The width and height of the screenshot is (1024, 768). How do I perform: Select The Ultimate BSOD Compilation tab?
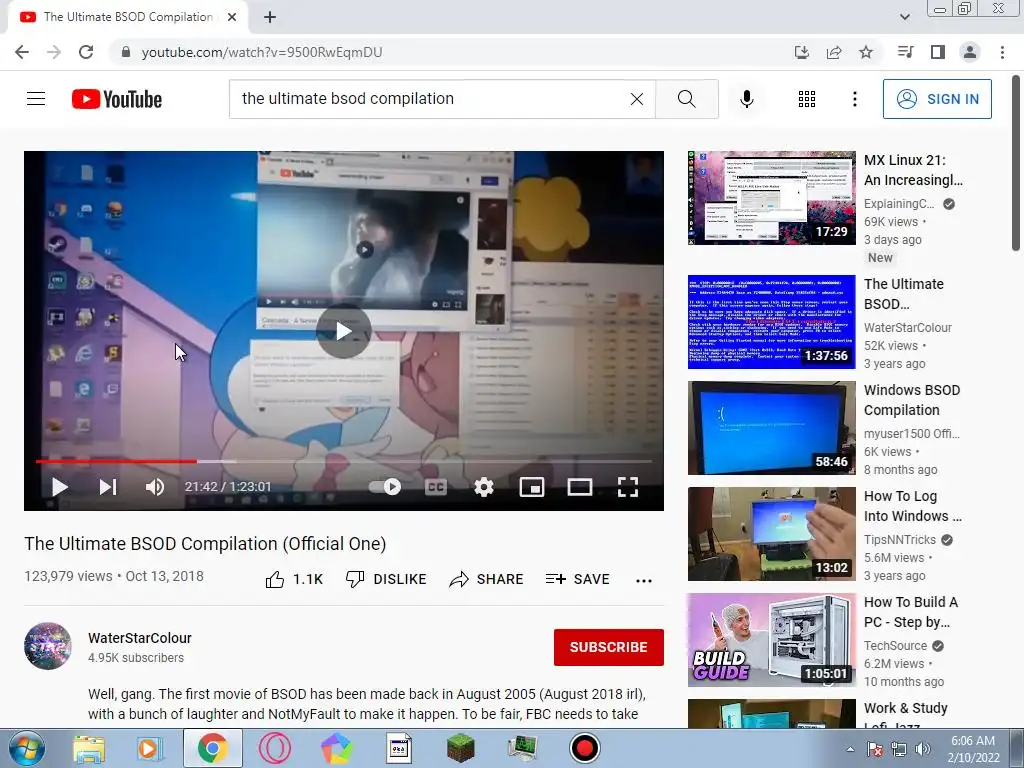[128, 17]
